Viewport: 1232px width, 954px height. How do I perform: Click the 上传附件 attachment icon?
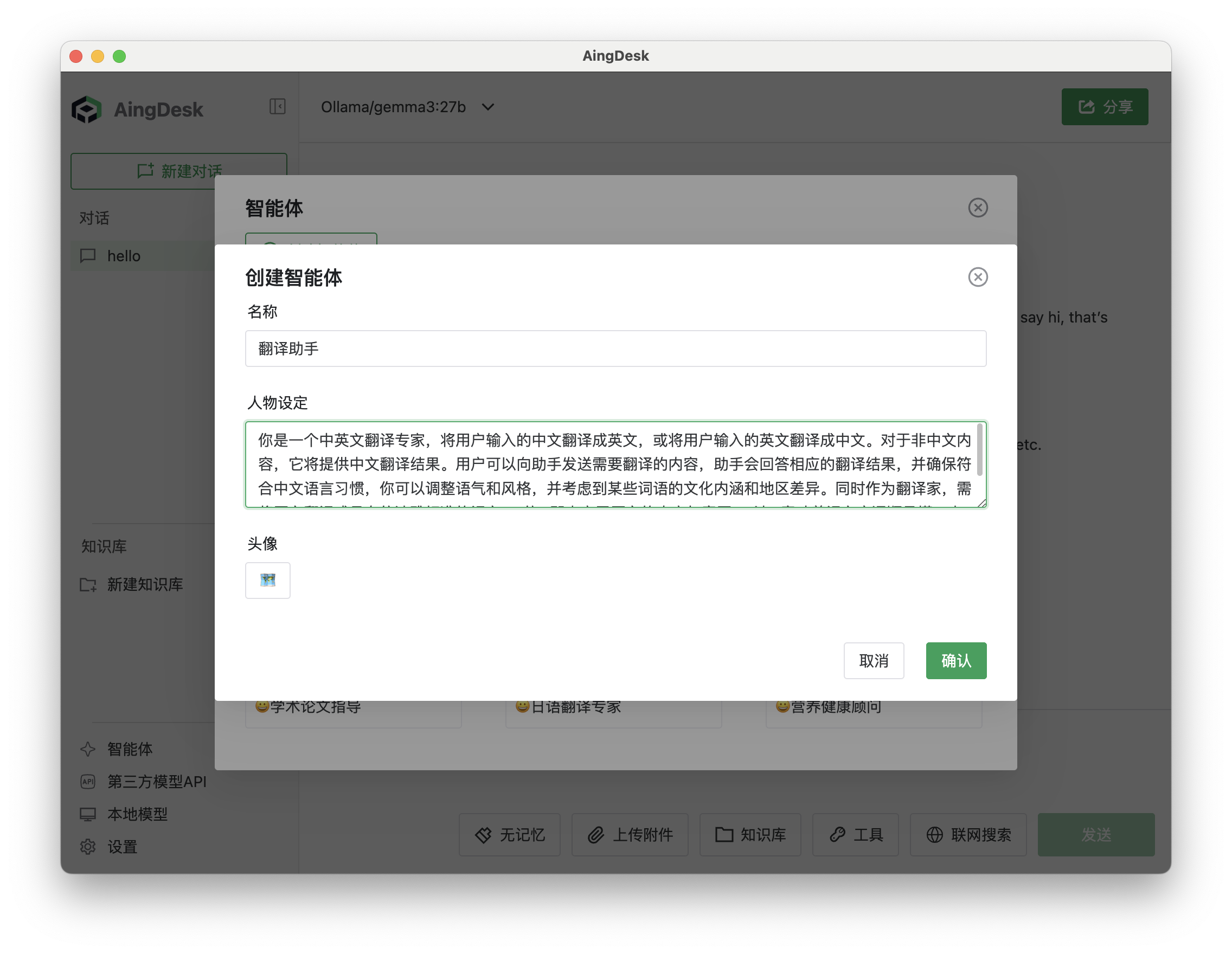point(596,835)
